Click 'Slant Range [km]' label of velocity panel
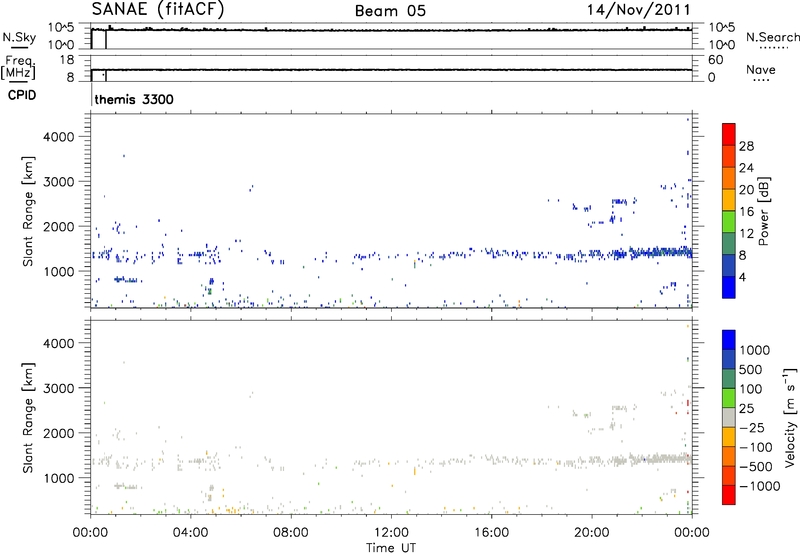The width and height of the screenshot is (800, 554). click(28, 418)
